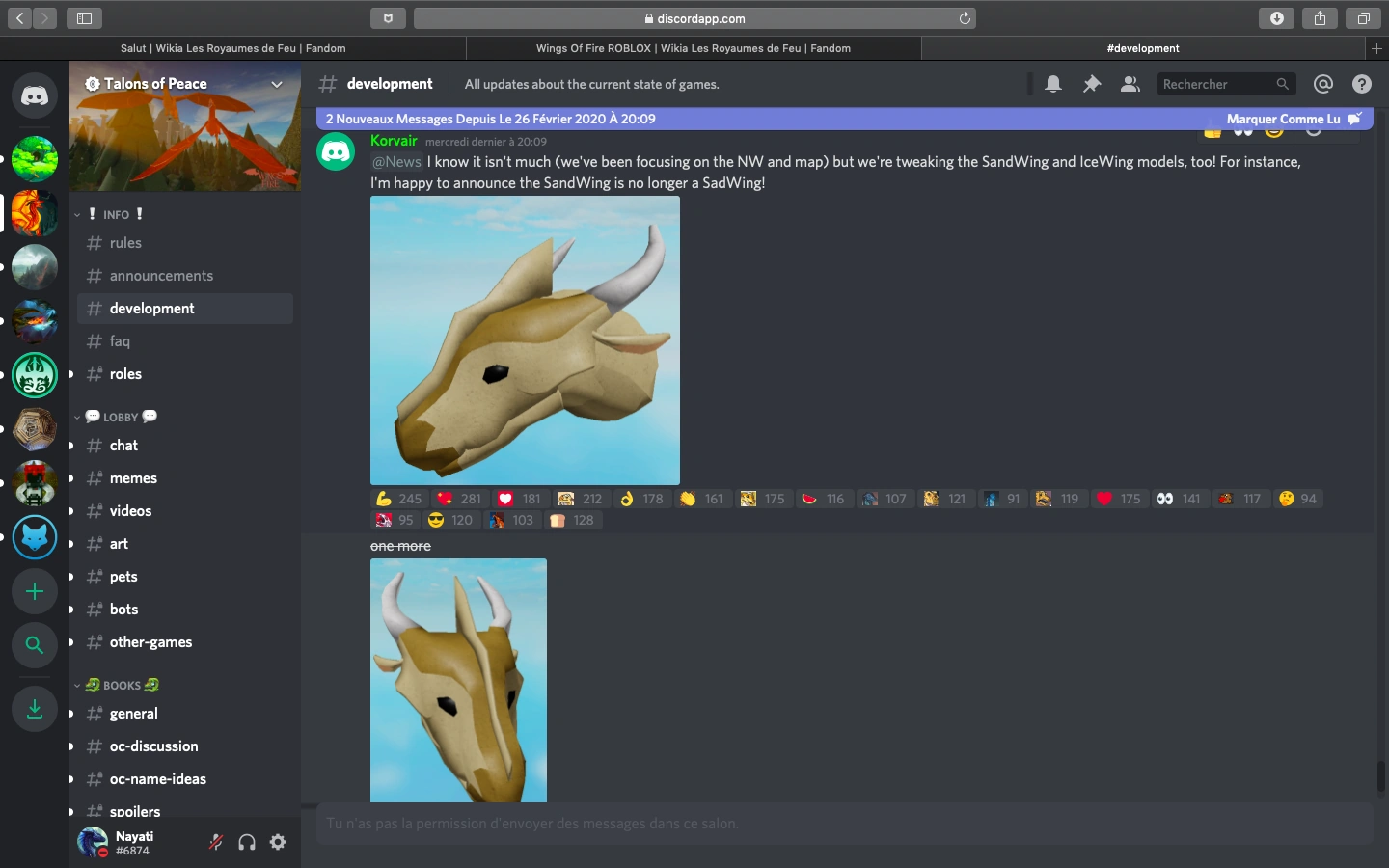Open Discord home direct messages
Viewport: 1389px width, 868px height.
coord(35,96)
